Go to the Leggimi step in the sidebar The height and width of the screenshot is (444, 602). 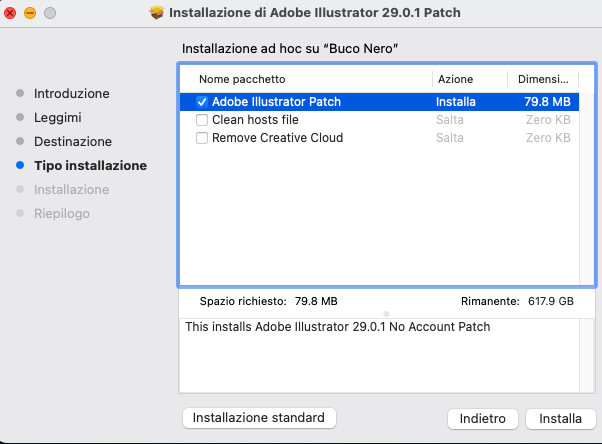pyautogui.click(x=56, y=118)
